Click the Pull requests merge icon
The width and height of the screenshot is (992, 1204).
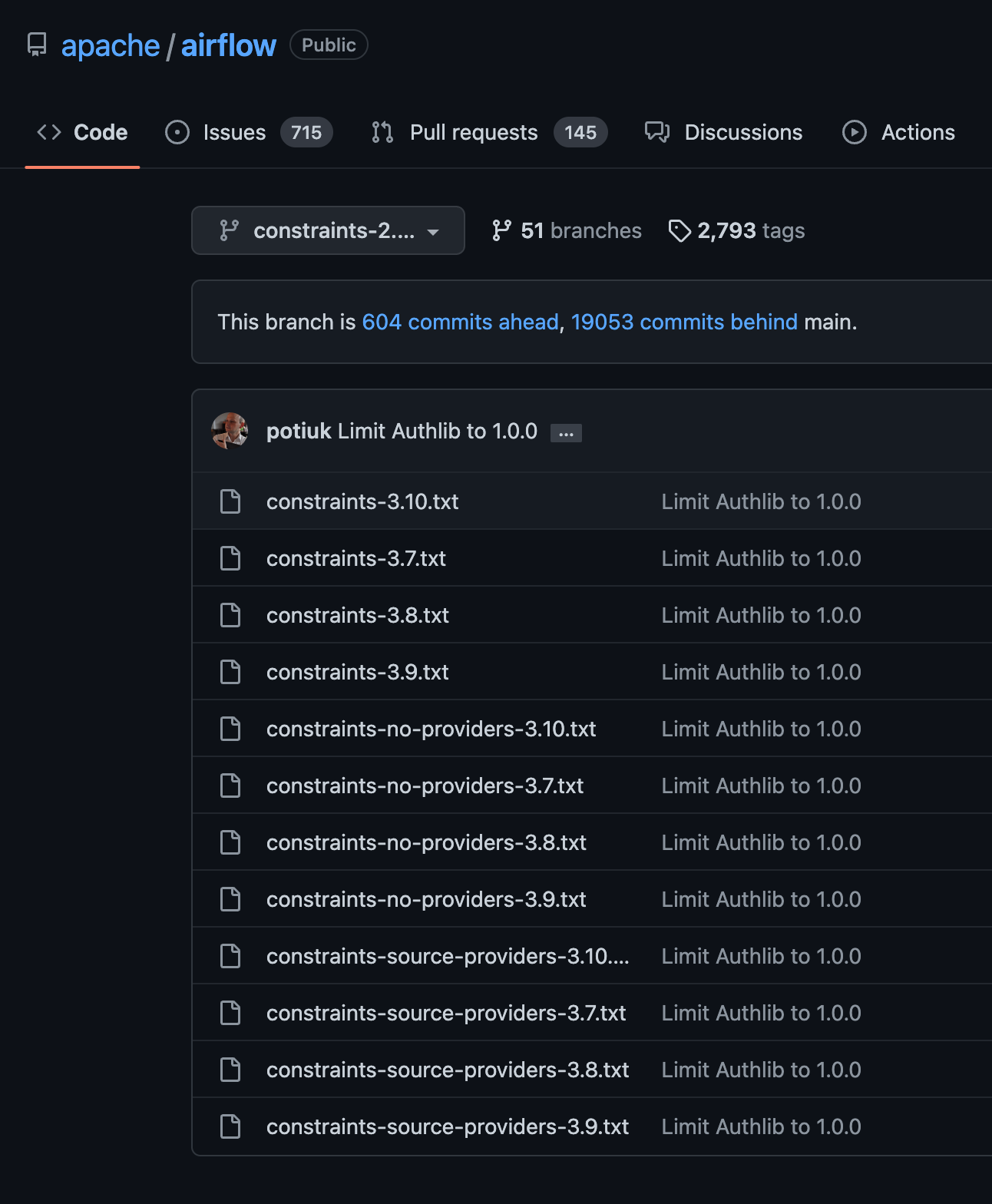coord(382,132)
